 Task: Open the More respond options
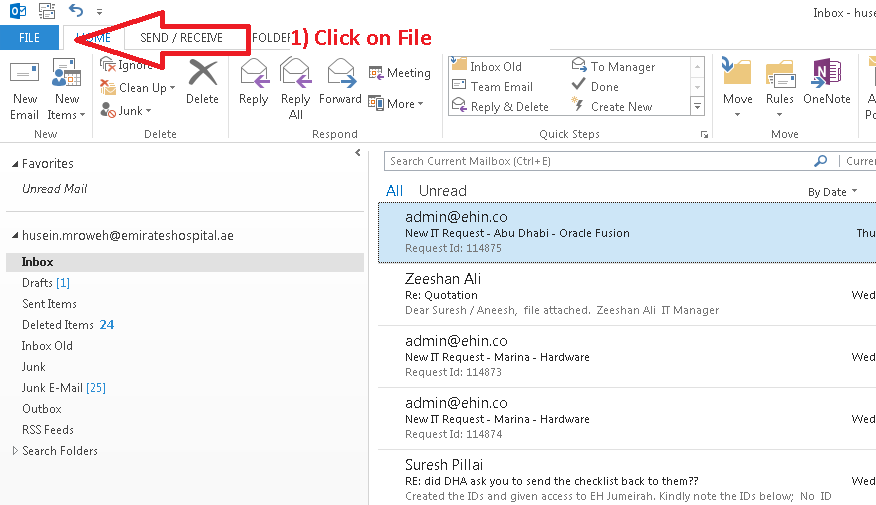pos(396,103)
